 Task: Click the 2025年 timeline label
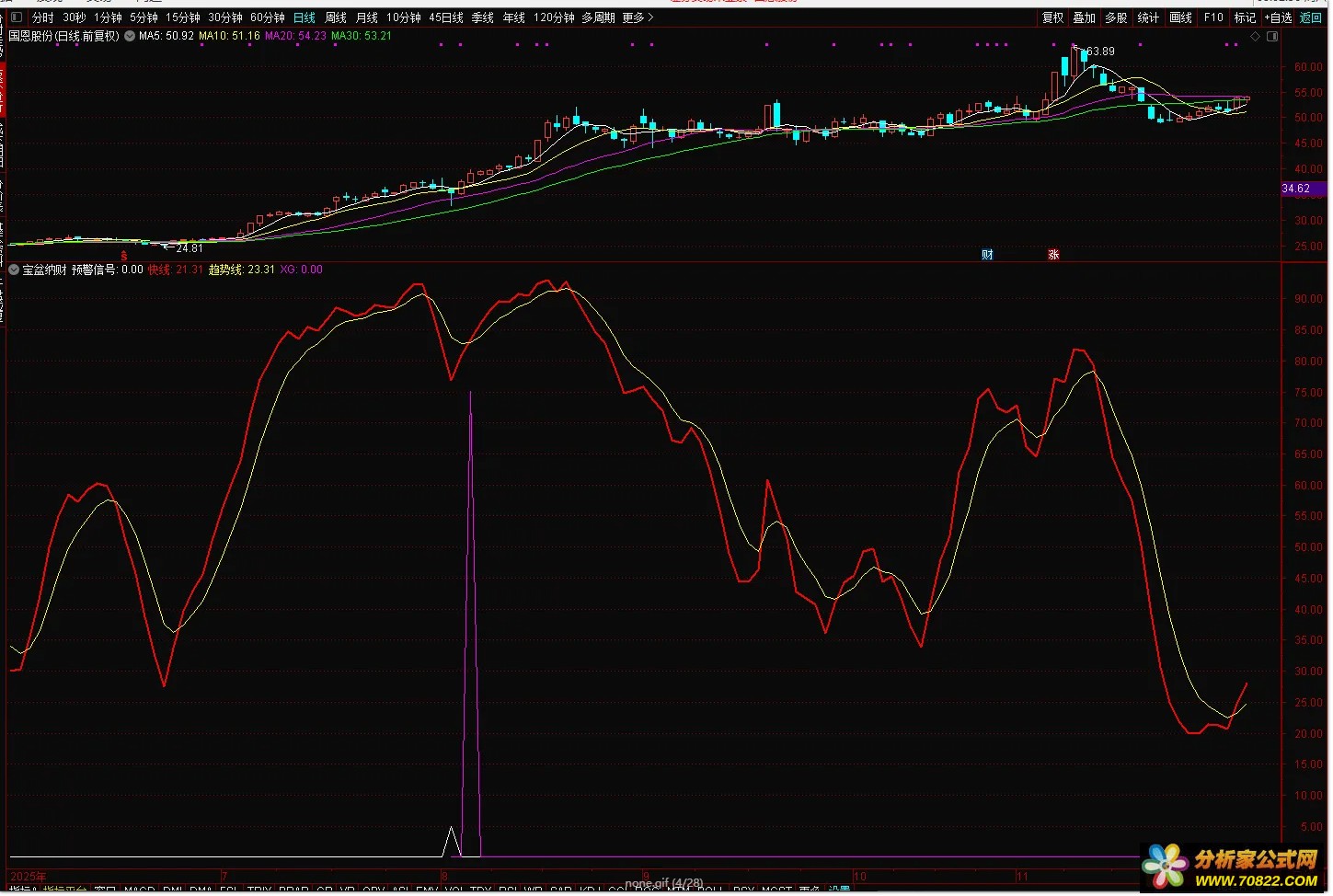(x=29, y=876)
